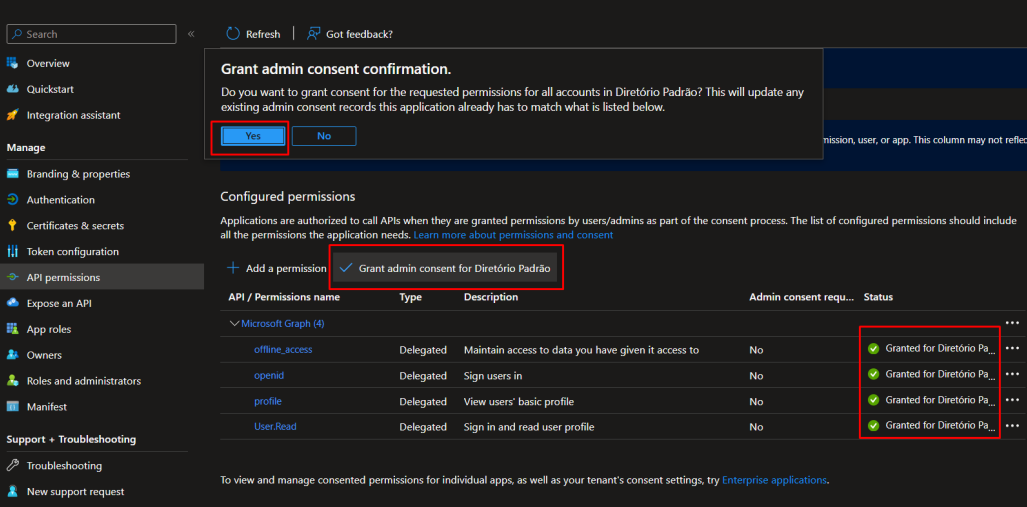This screenshot has height=507, width=1027.
Task: Click the Token configuration bars icon
Action: click(x=12, y=252)
